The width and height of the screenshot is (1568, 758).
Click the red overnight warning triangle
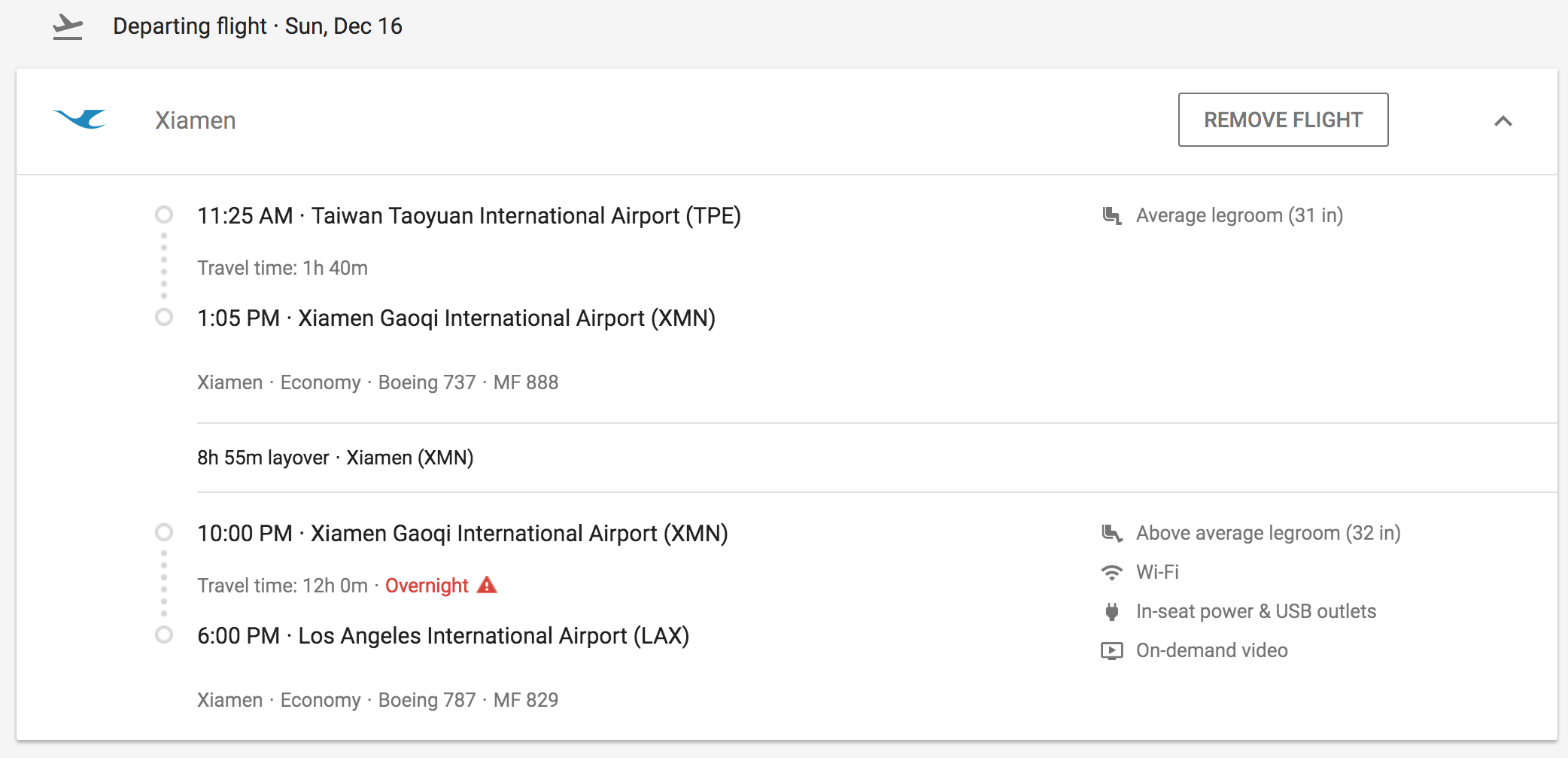point(488,585)
